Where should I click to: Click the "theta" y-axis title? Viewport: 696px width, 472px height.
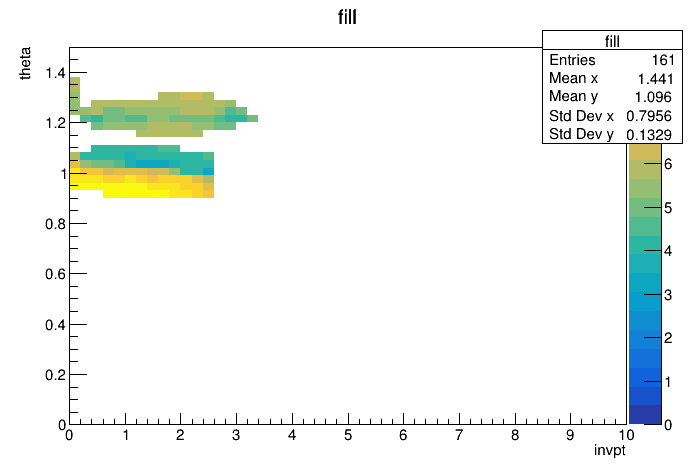[25, 63]
